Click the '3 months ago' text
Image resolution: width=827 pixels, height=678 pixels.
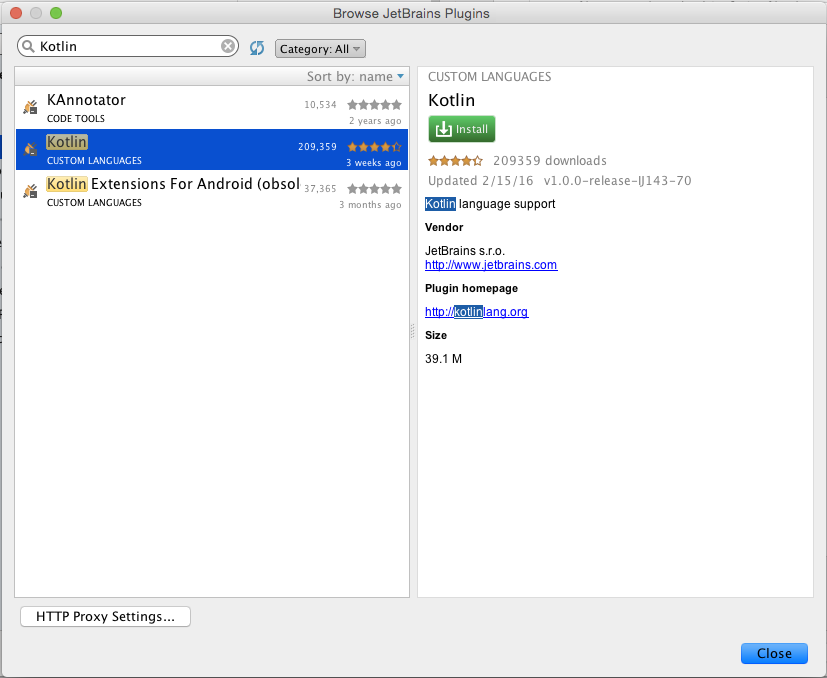click(x=370, y=205)
